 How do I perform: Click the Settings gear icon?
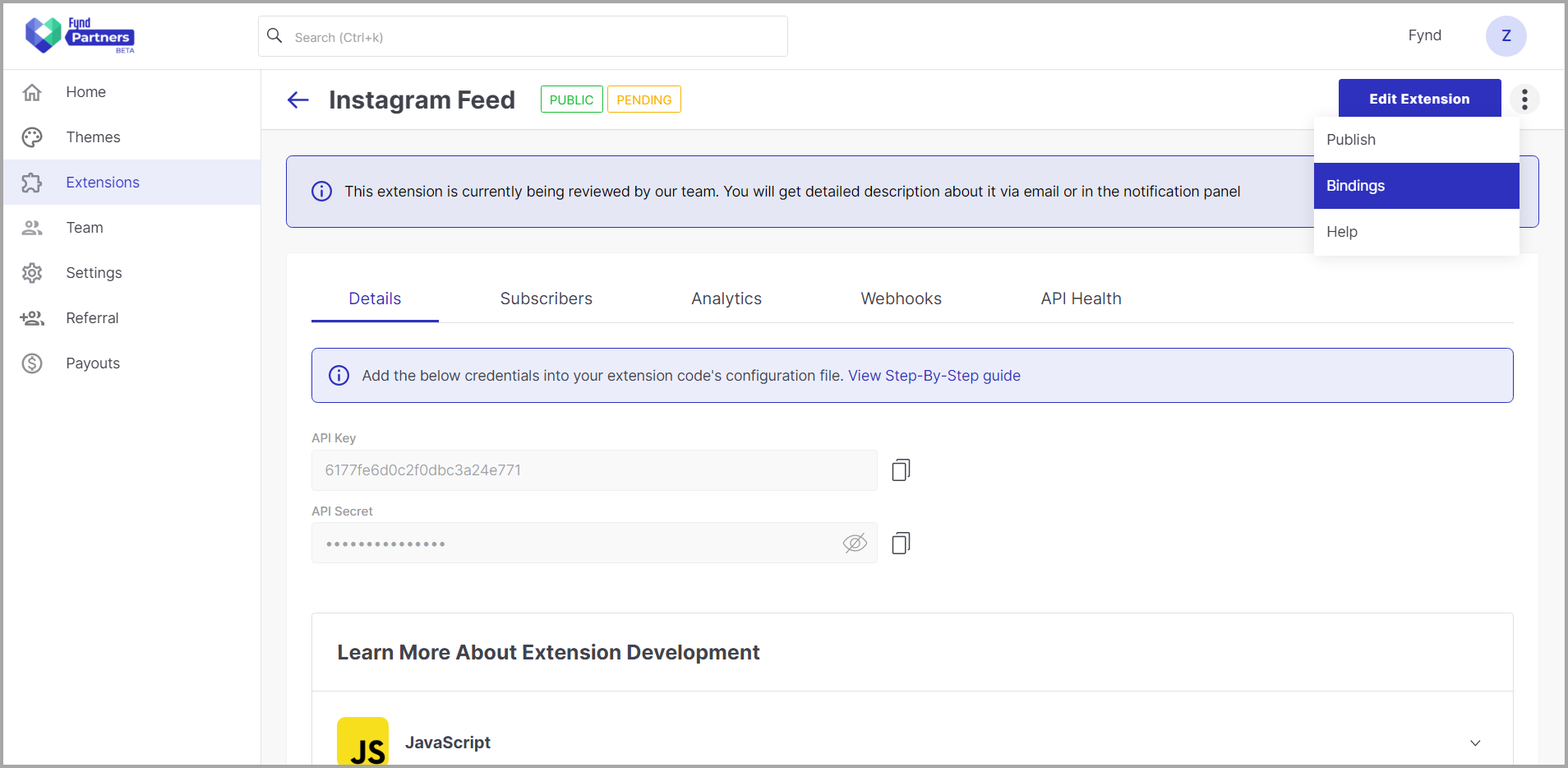32,273
